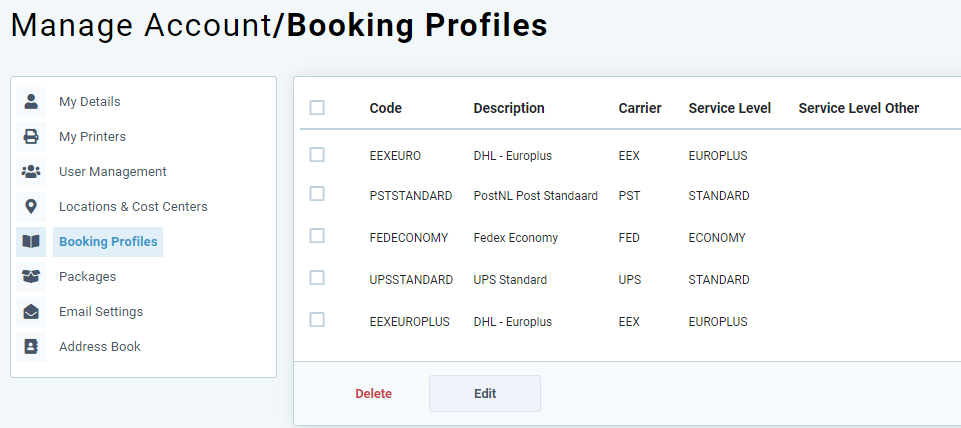Click the Address Book contact icon

pyautogui.click(x=31, y=346)
